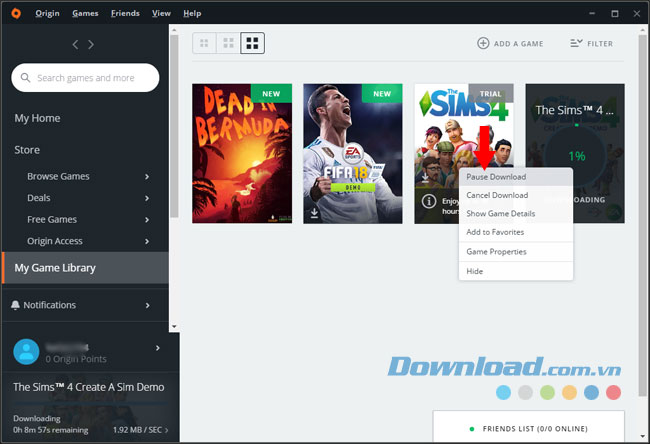Switch library to small tile view
Image resolution: width=650 pixels, height=444 pixels.
(205, 44)
